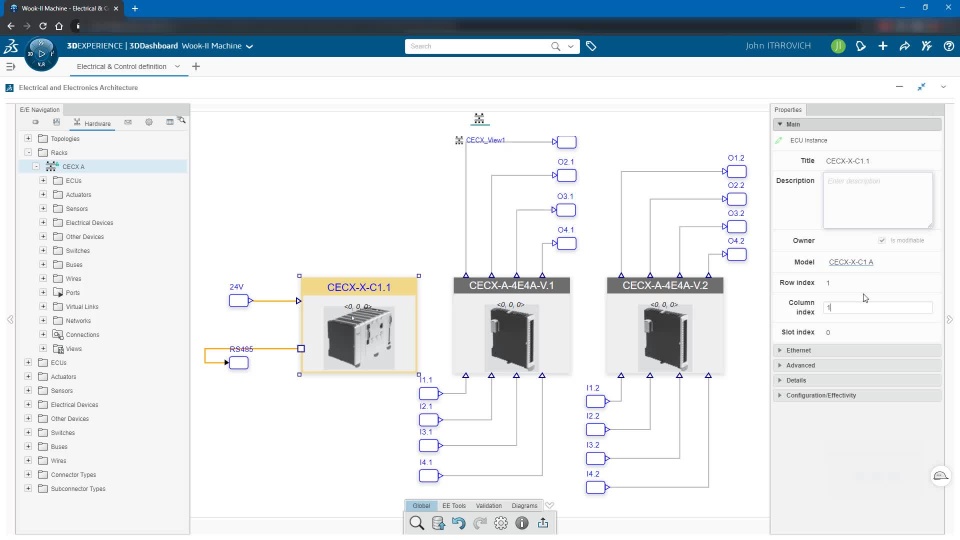Select the CECX-A-4E4A-V.2 module block
This screenshot has width=960, height=540.
(x=665, y=326)
